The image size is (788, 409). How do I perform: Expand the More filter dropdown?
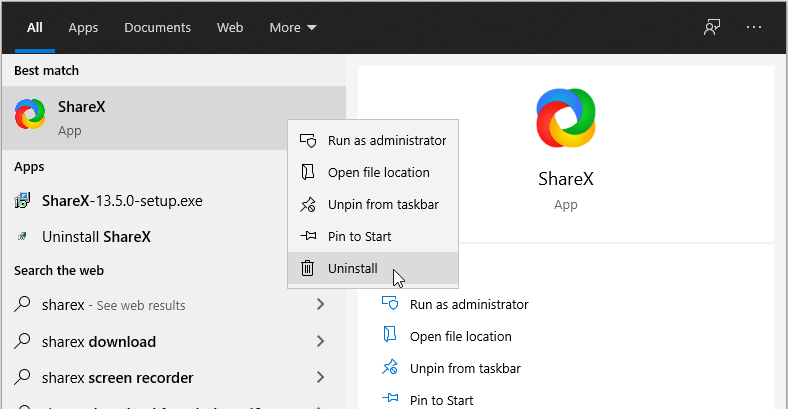(x=292, y=27)
